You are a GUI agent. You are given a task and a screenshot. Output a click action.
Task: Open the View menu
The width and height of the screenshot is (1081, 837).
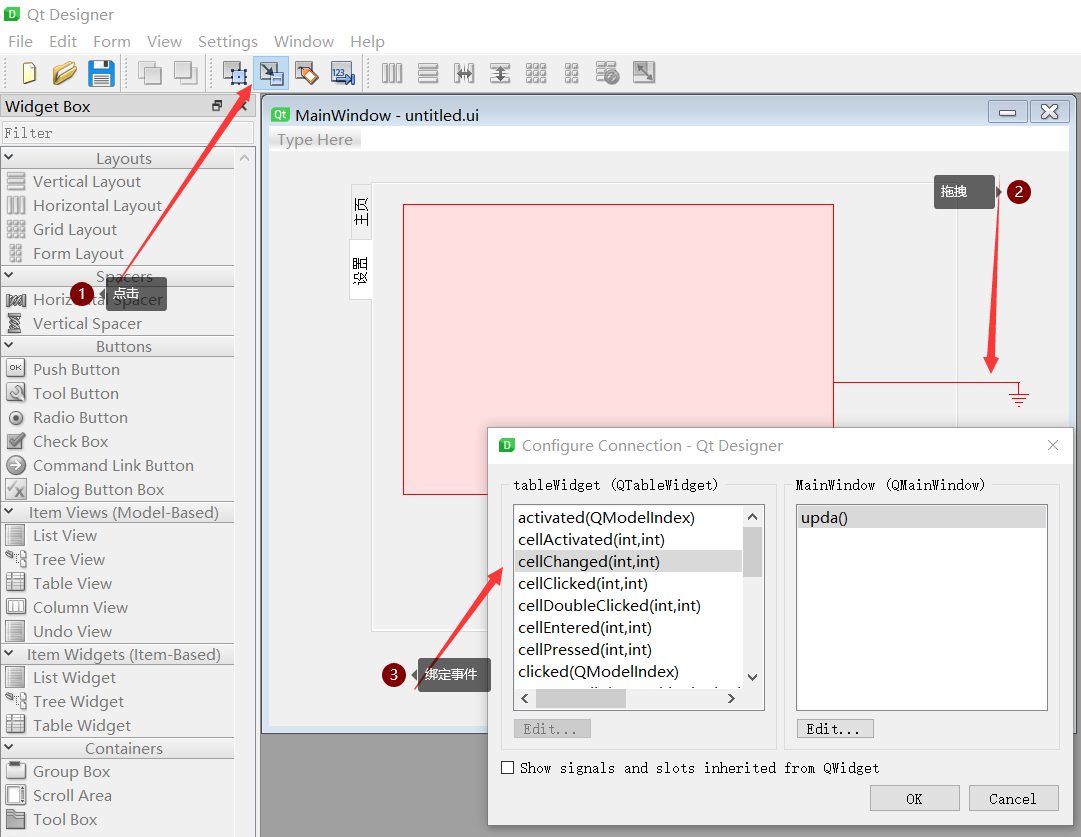[x=164, y=41]
